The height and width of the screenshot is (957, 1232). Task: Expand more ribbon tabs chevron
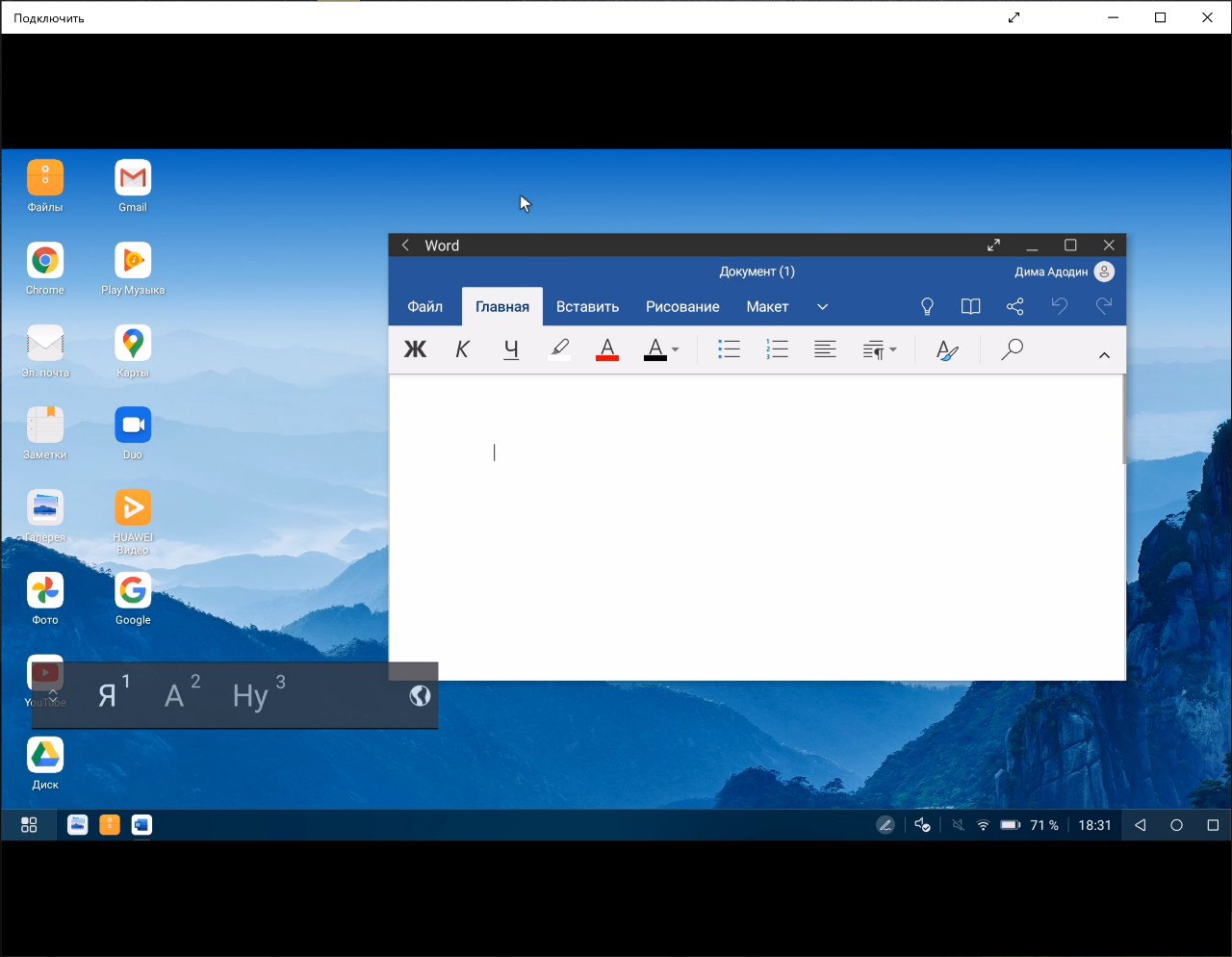pos(822,307)
